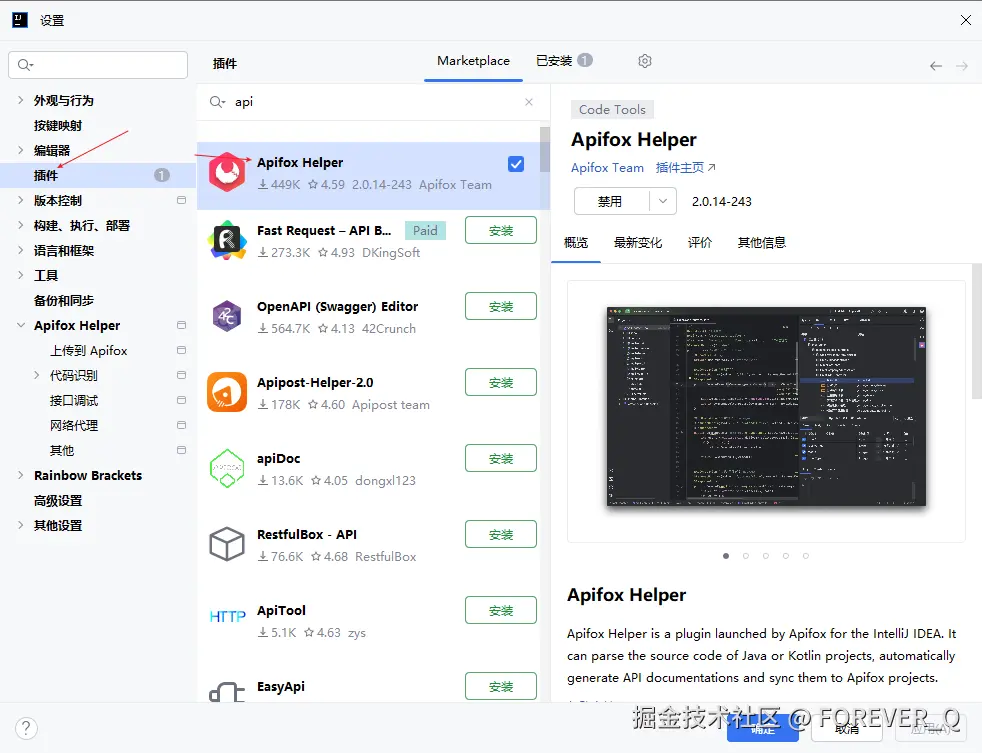
Task: Click the Paid tag on Fast Request
Action: click(425, 231)
